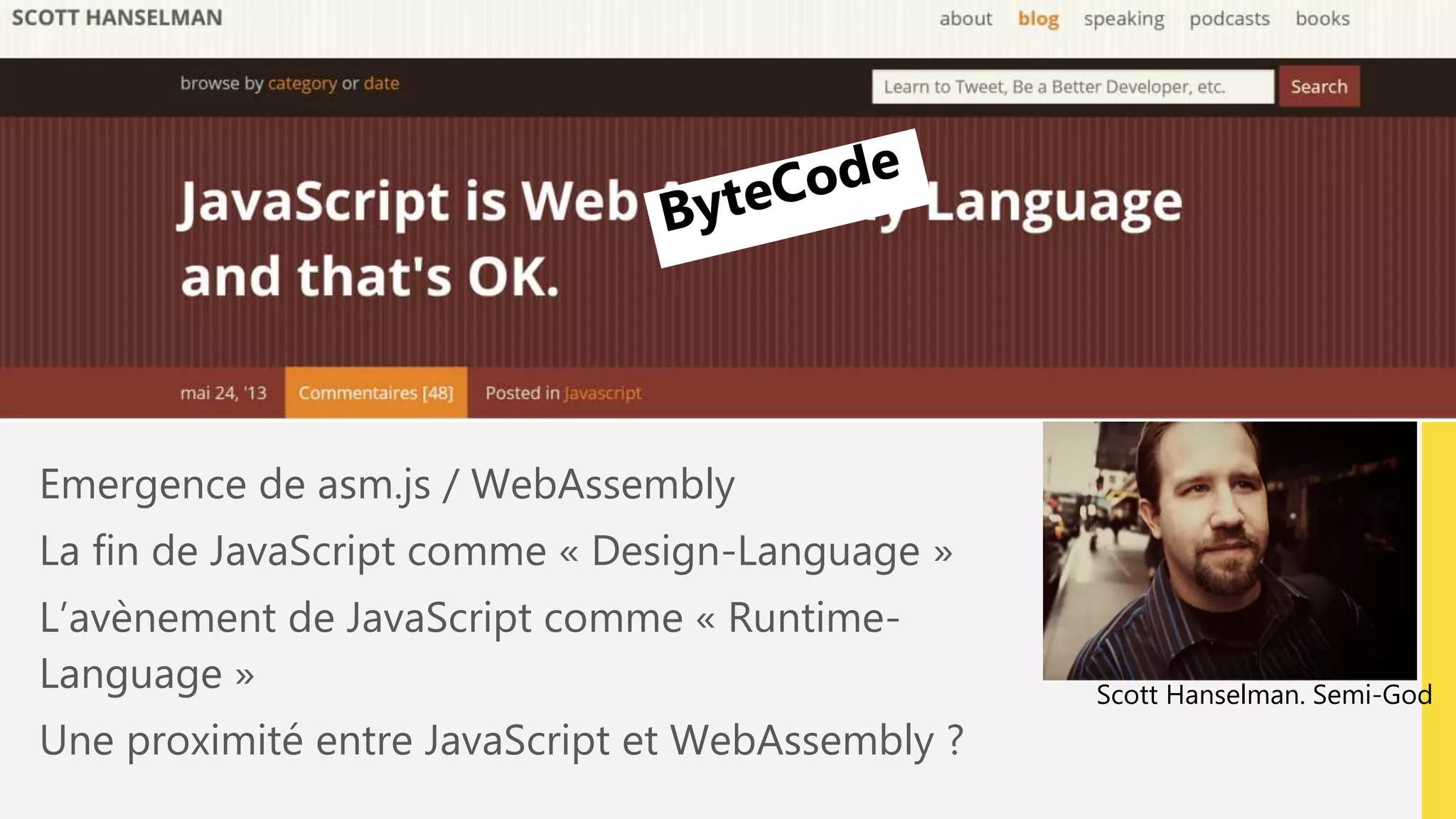
Task: Click the post date mai 24, '13
Action: 223,393
